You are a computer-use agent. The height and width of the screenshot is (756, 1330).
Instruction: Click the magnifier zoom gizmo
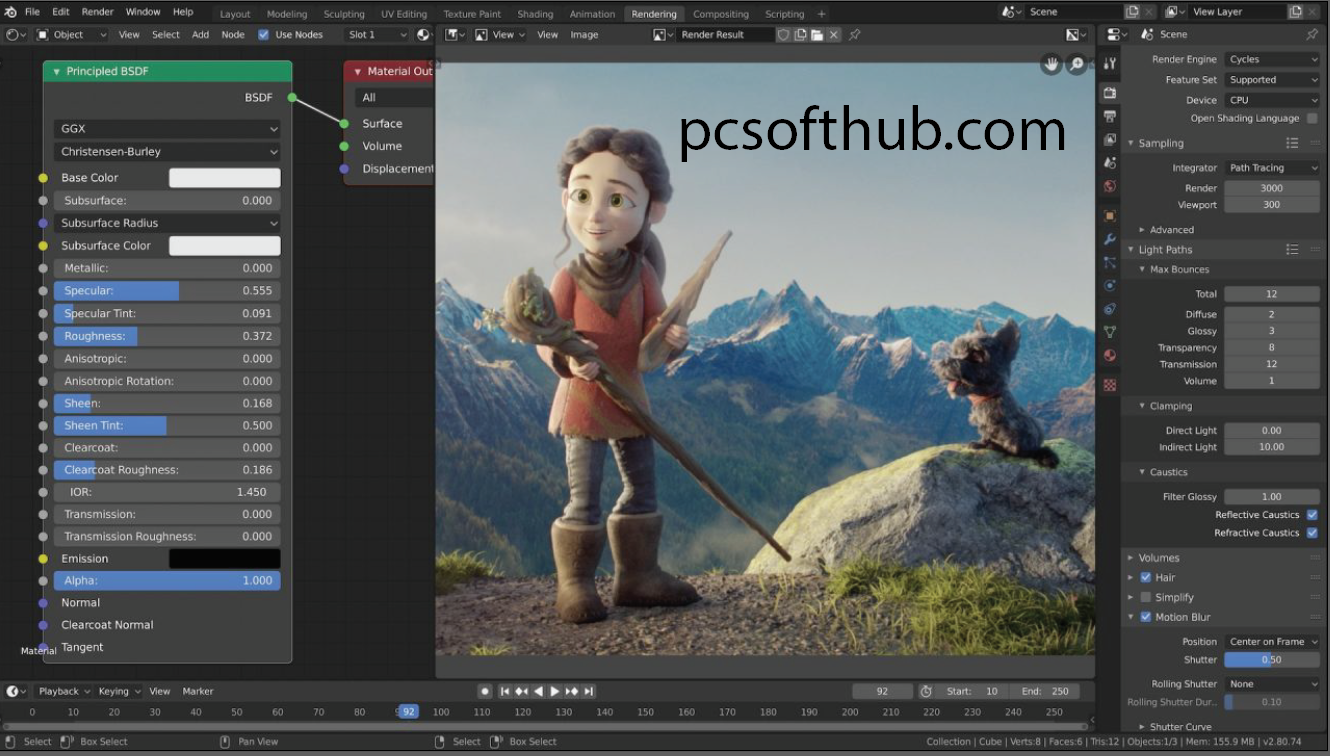[1077, 64]
